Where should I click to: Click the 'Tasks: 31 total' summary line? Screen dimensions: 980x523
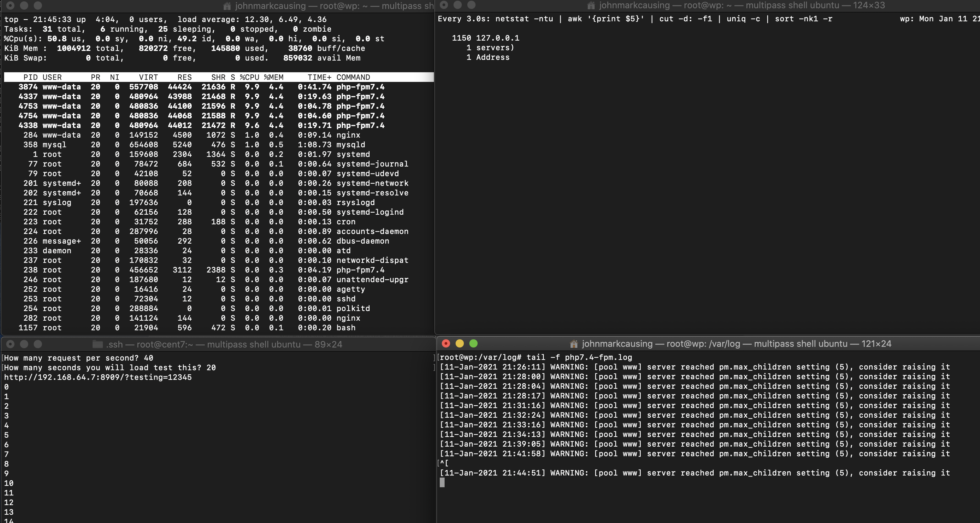(x=166, y=29)
